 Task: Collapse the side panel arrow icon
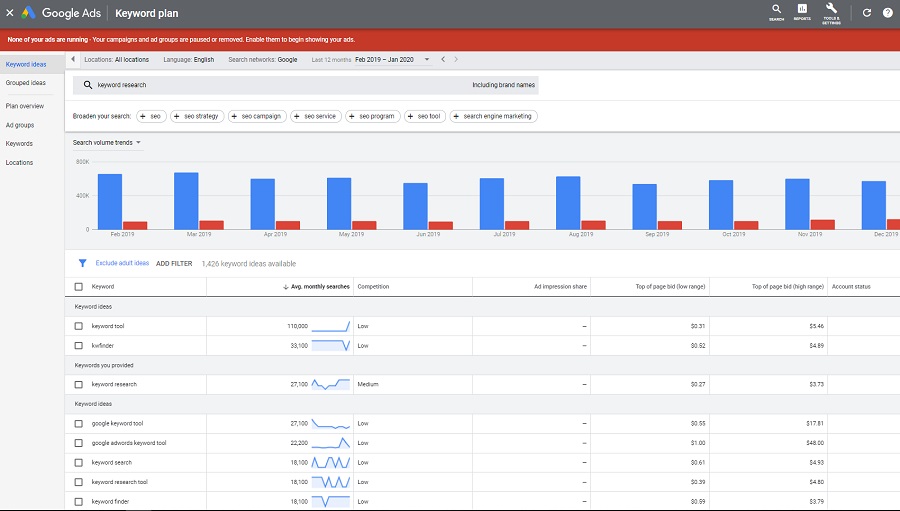coord(74,60)
